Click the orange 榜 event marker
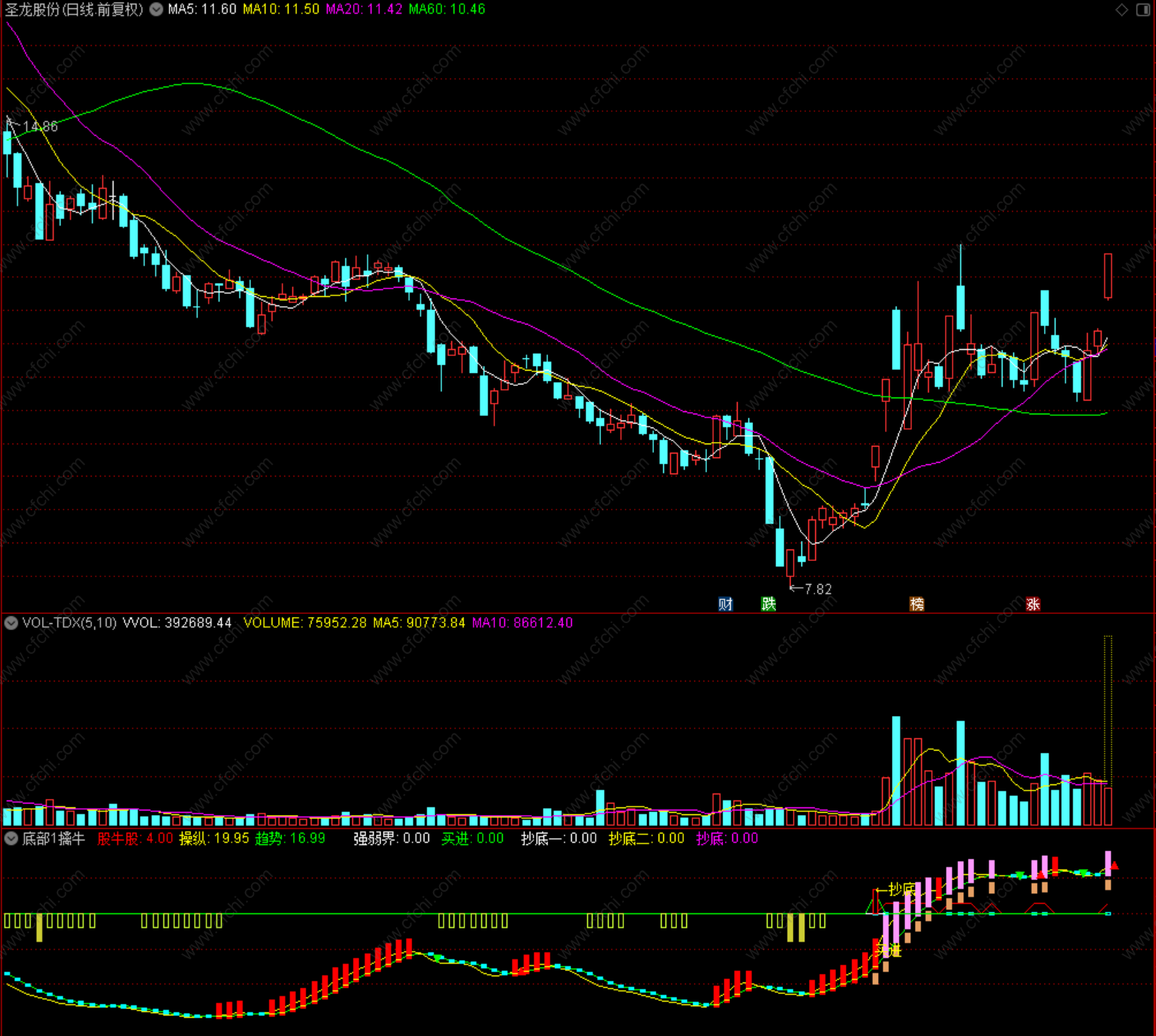The width and height of the screenshot is (1156, 1036). pos(917,604)
